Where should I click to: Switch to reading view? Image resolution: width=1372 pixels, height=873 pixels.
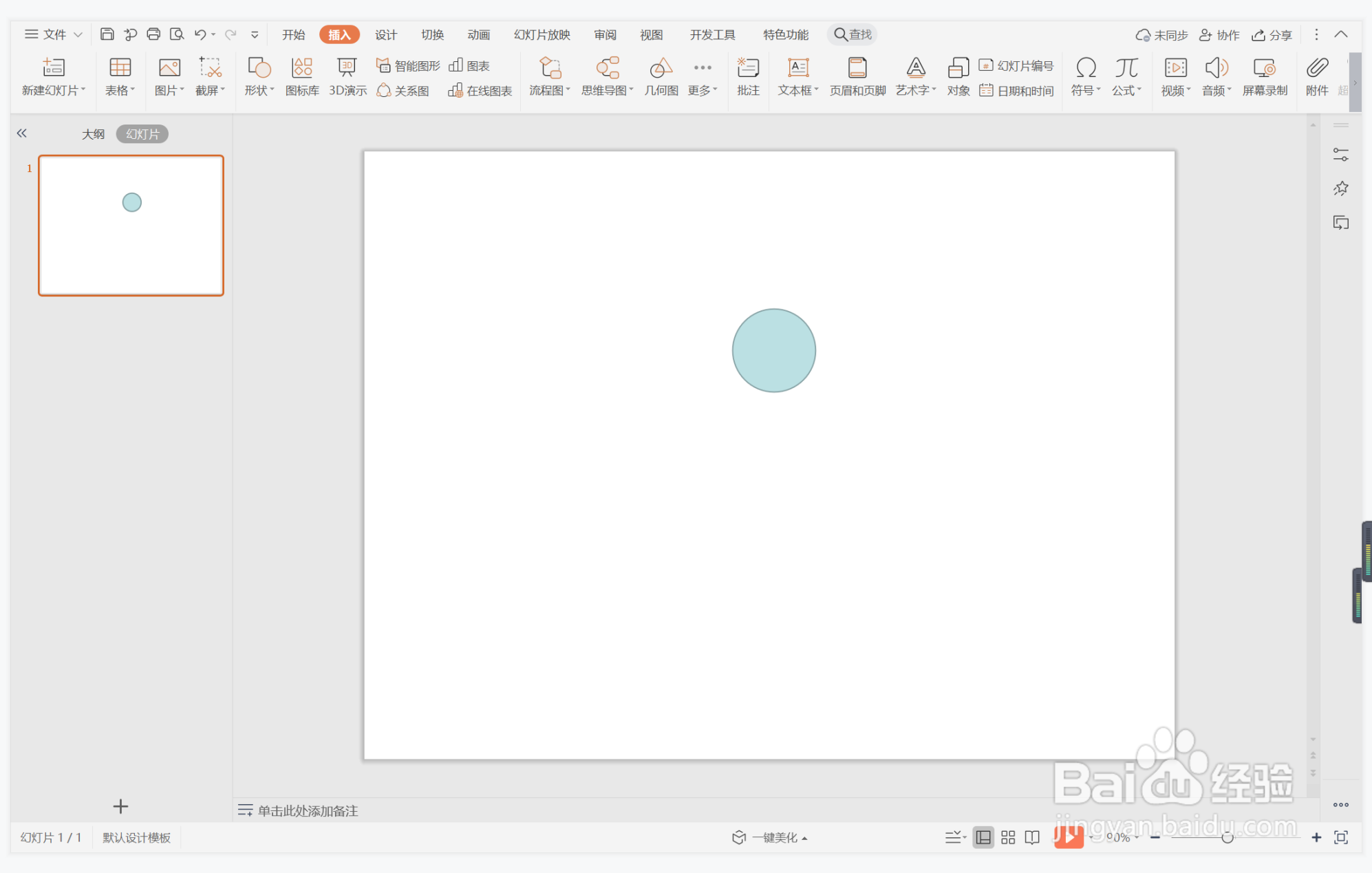point(1032,837)
